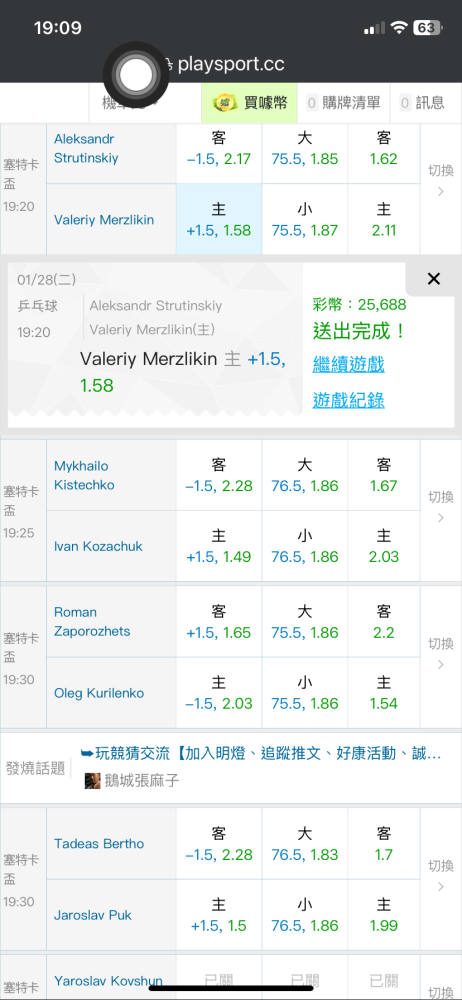Expand 切換 for Zaporozhets vs Kurilenko match
This screenshot has width=462, height=1000.
tap(440, 654)
